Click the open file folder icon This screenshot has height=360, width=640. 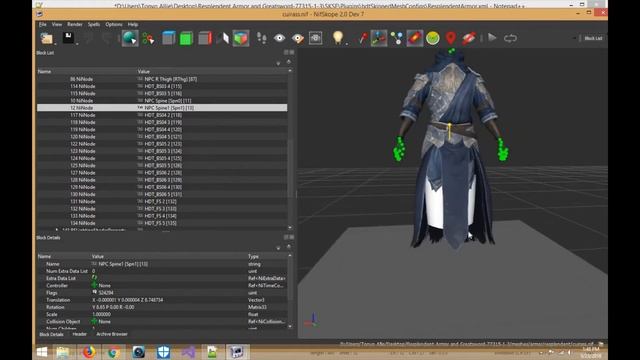tap(47, 38)
